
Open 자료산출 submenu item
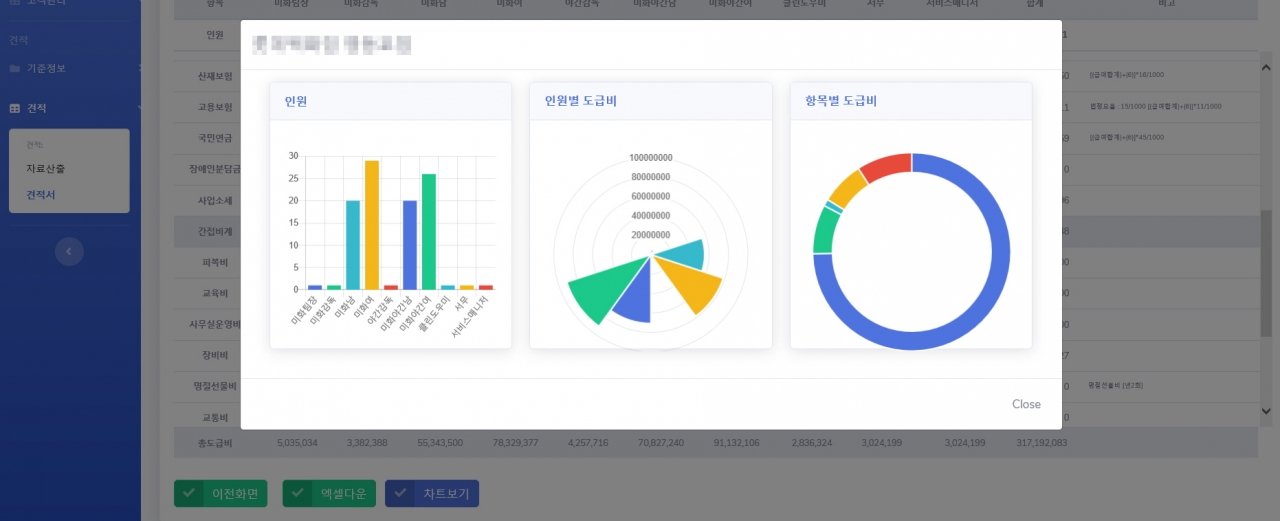[46, 169]
